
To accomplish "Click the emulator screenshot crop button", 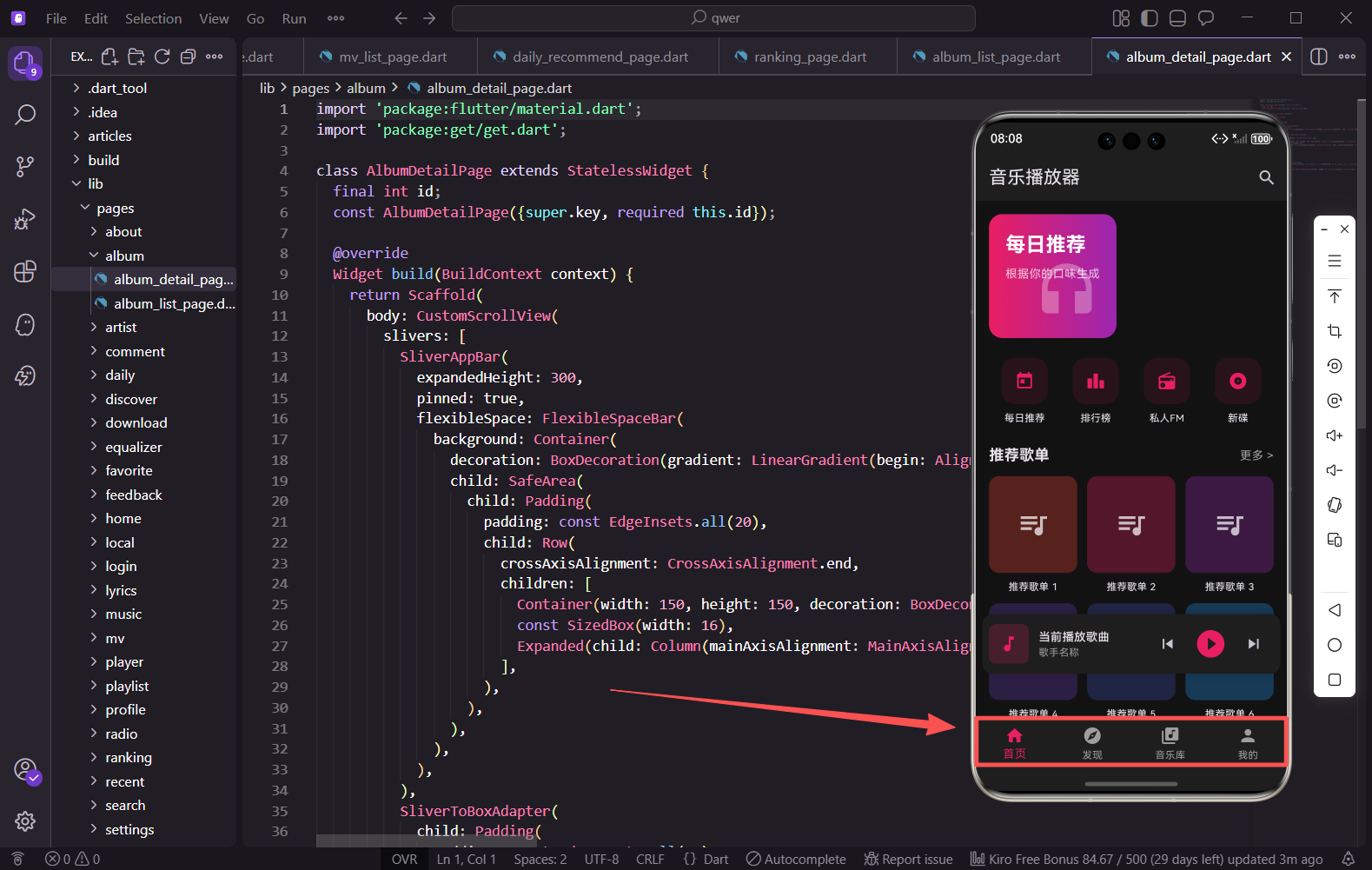I will click(1335, 331).
